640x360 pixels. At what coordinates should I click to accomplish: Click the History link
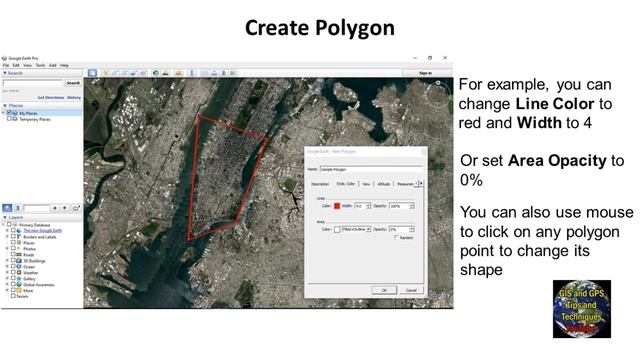click(74, 98)
